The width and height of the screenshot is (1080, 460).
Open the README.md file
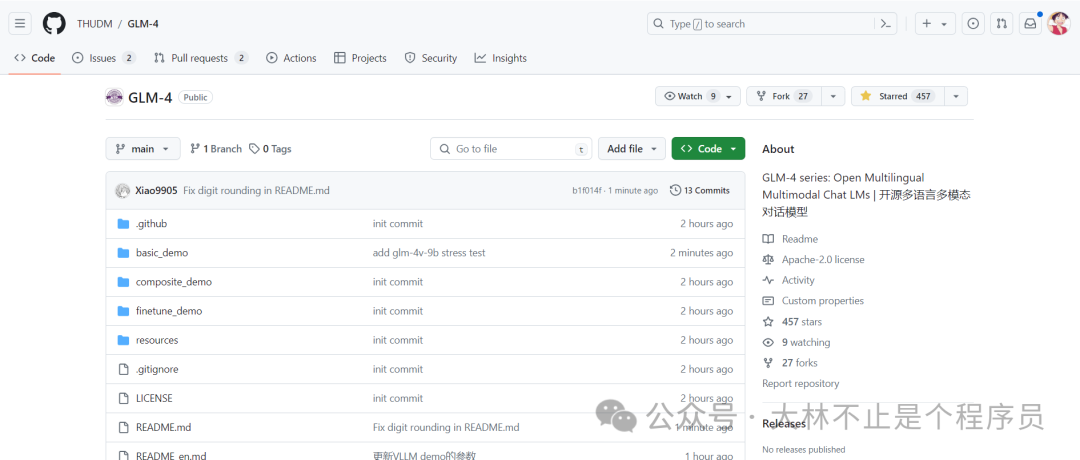coord(163,427)
